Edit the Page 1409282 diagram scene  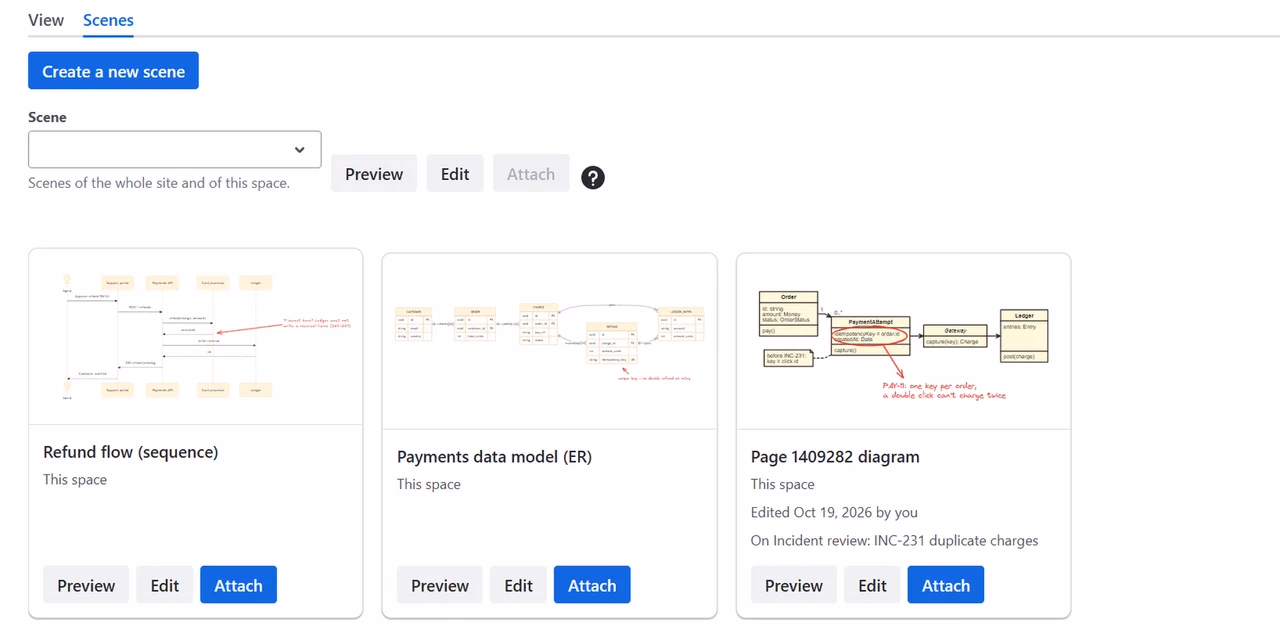pyautogui.click(x=872, y=585)
